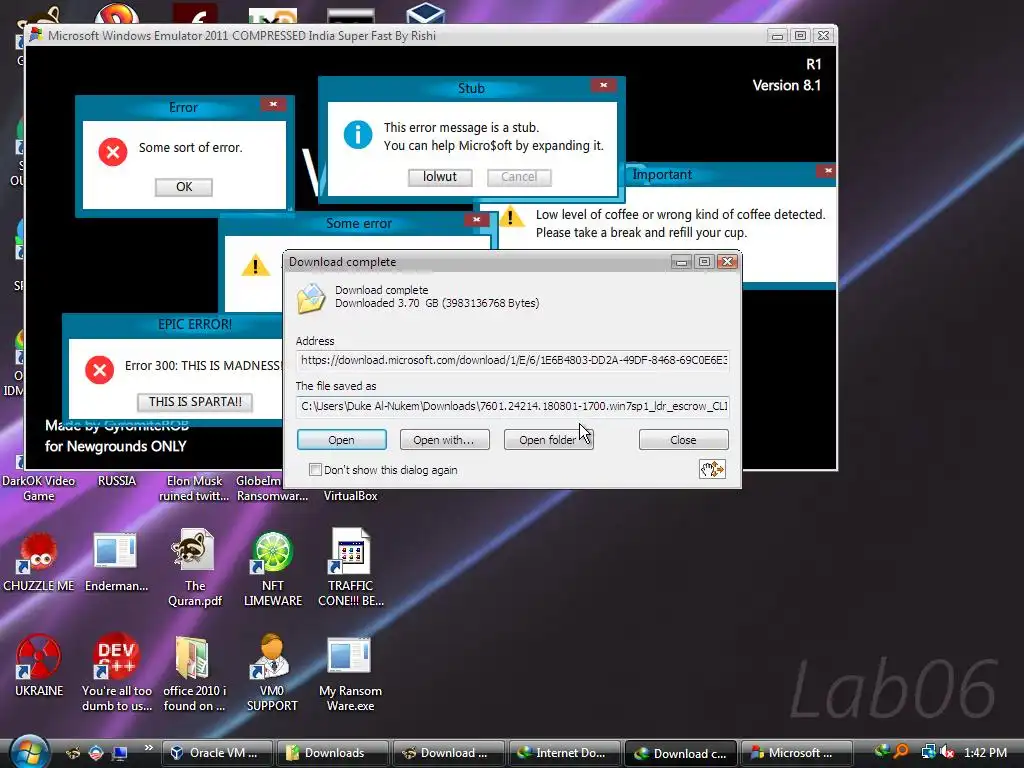Click the red X icon in EPIC ERROR dialog
The height and width of the screenshot is (768, 1024).
click(99, 370)
